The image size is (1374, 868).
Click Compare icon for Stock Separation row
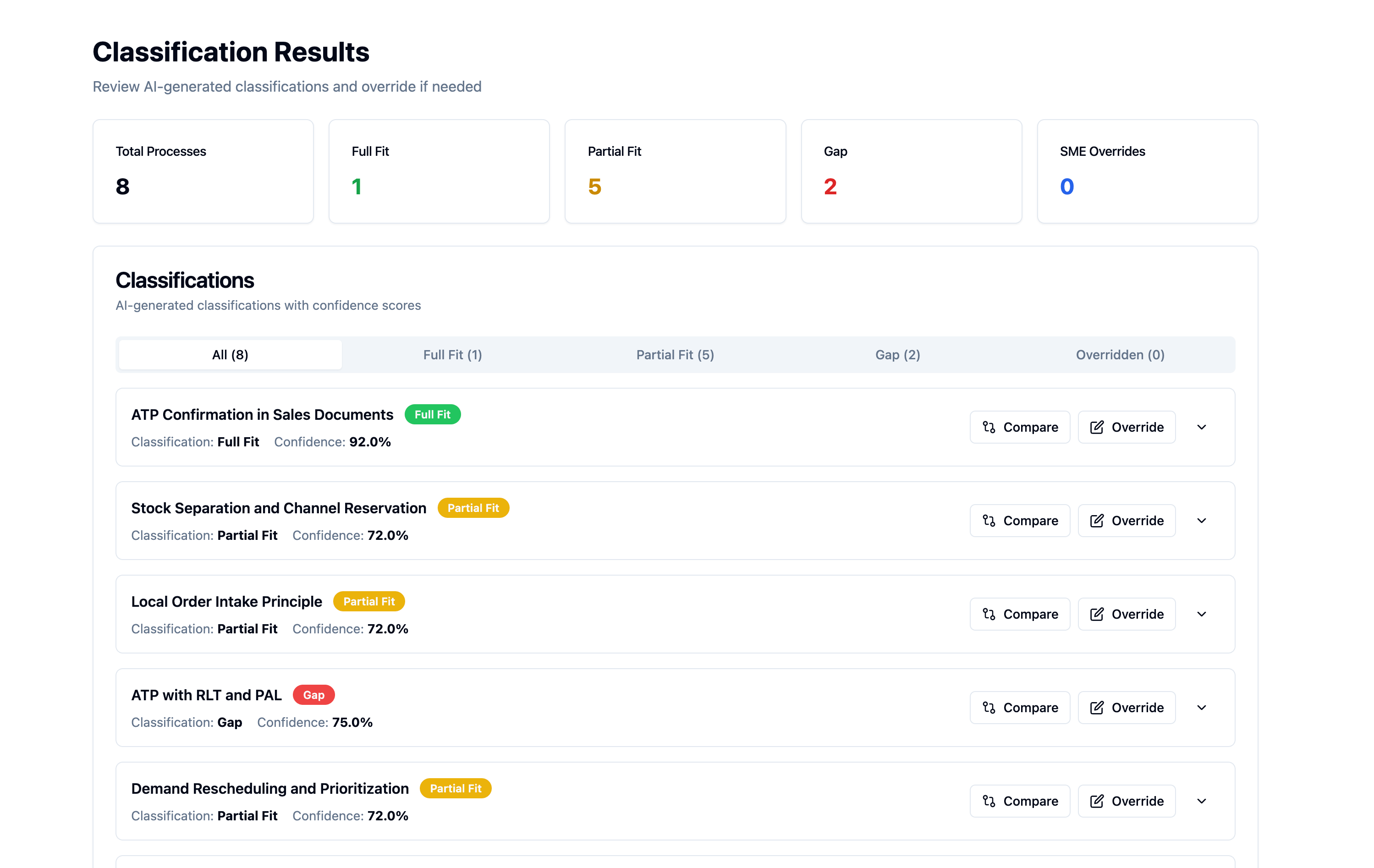pos(989,521)
